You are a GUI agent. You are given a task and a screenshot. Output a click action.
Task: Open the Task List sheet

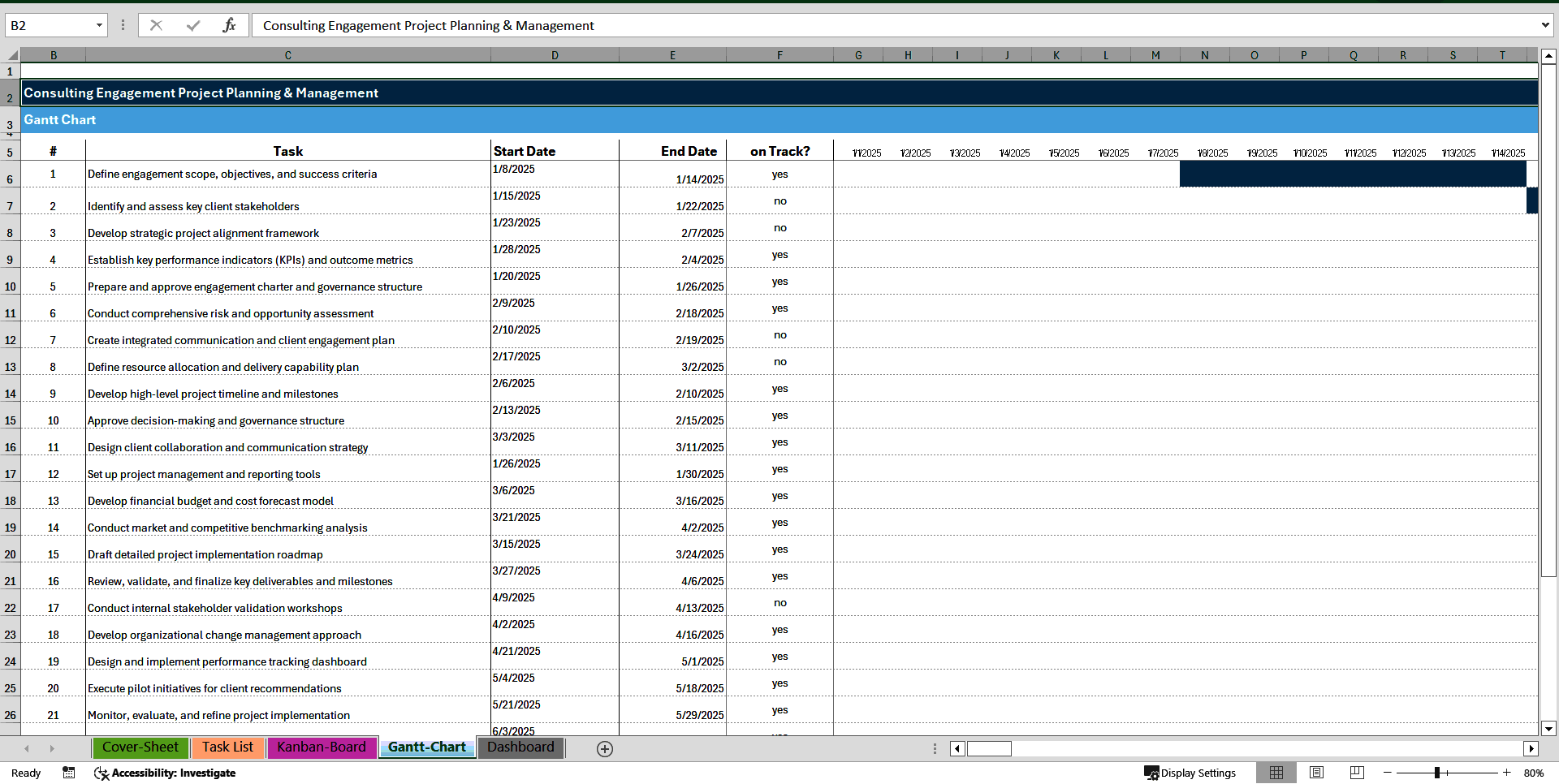227,747
